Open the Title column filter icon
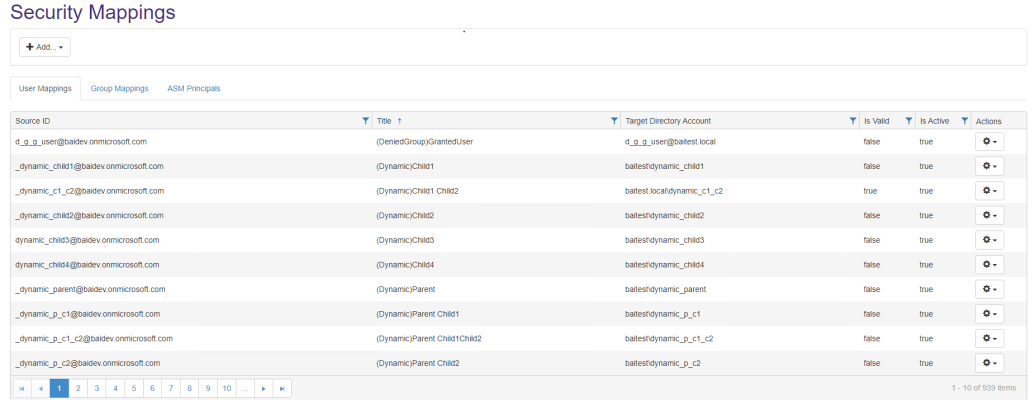Image resolution: width=1035 pixels, height=400 pixels. click(614, 121)
